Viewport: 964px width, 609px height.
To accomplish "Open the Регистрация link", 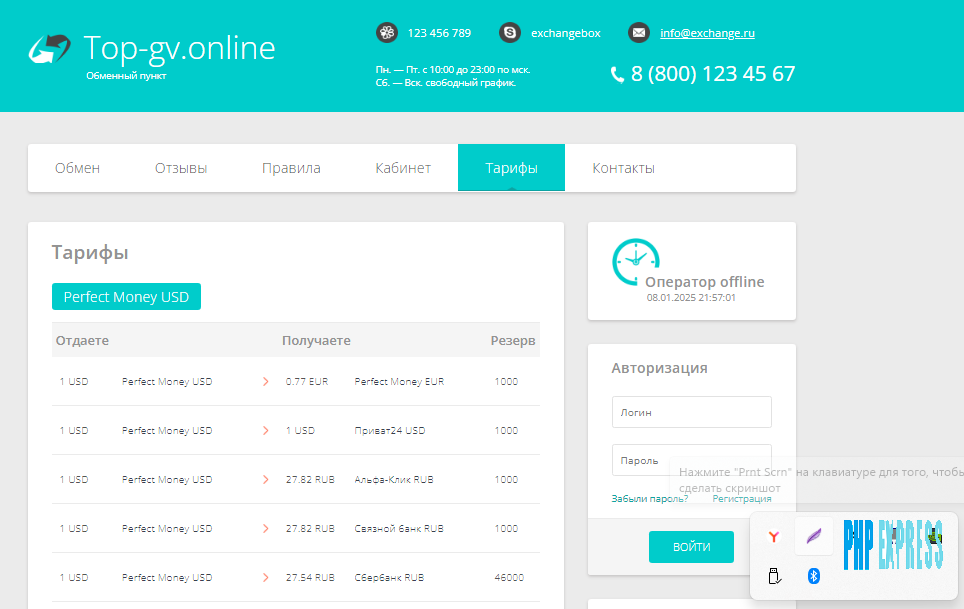I will 741,499.
